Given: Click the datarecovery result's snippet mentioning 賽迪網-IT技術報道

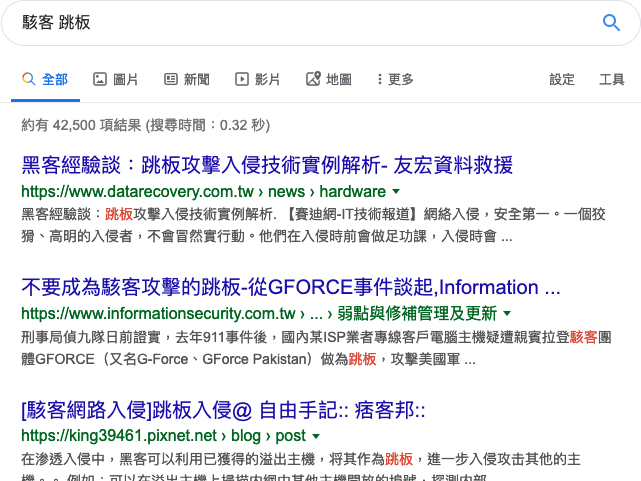Looking at the screenshot, I should [x=314, y=225].
